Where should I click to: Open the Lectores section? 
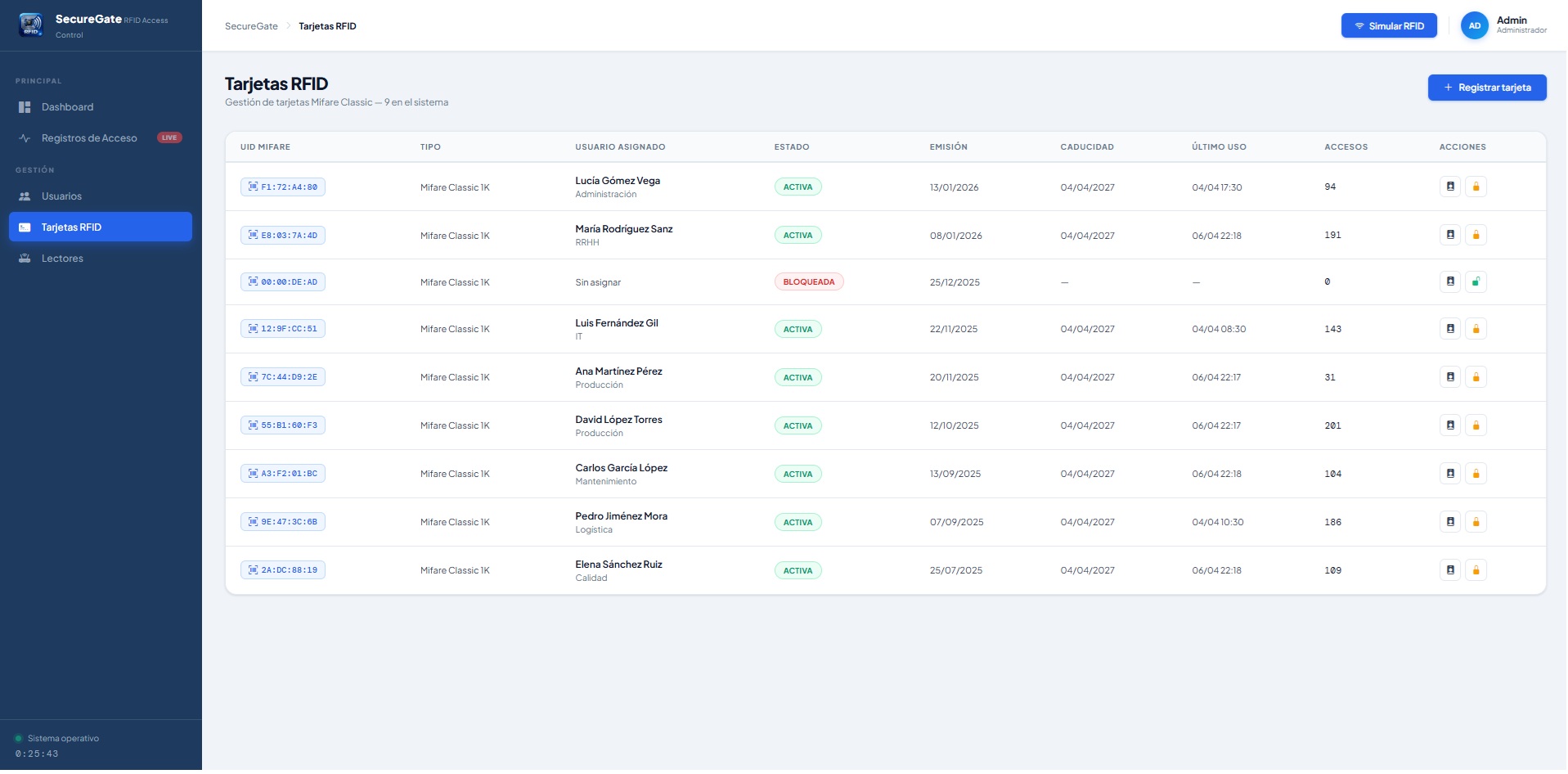click(x=63, y=258)
